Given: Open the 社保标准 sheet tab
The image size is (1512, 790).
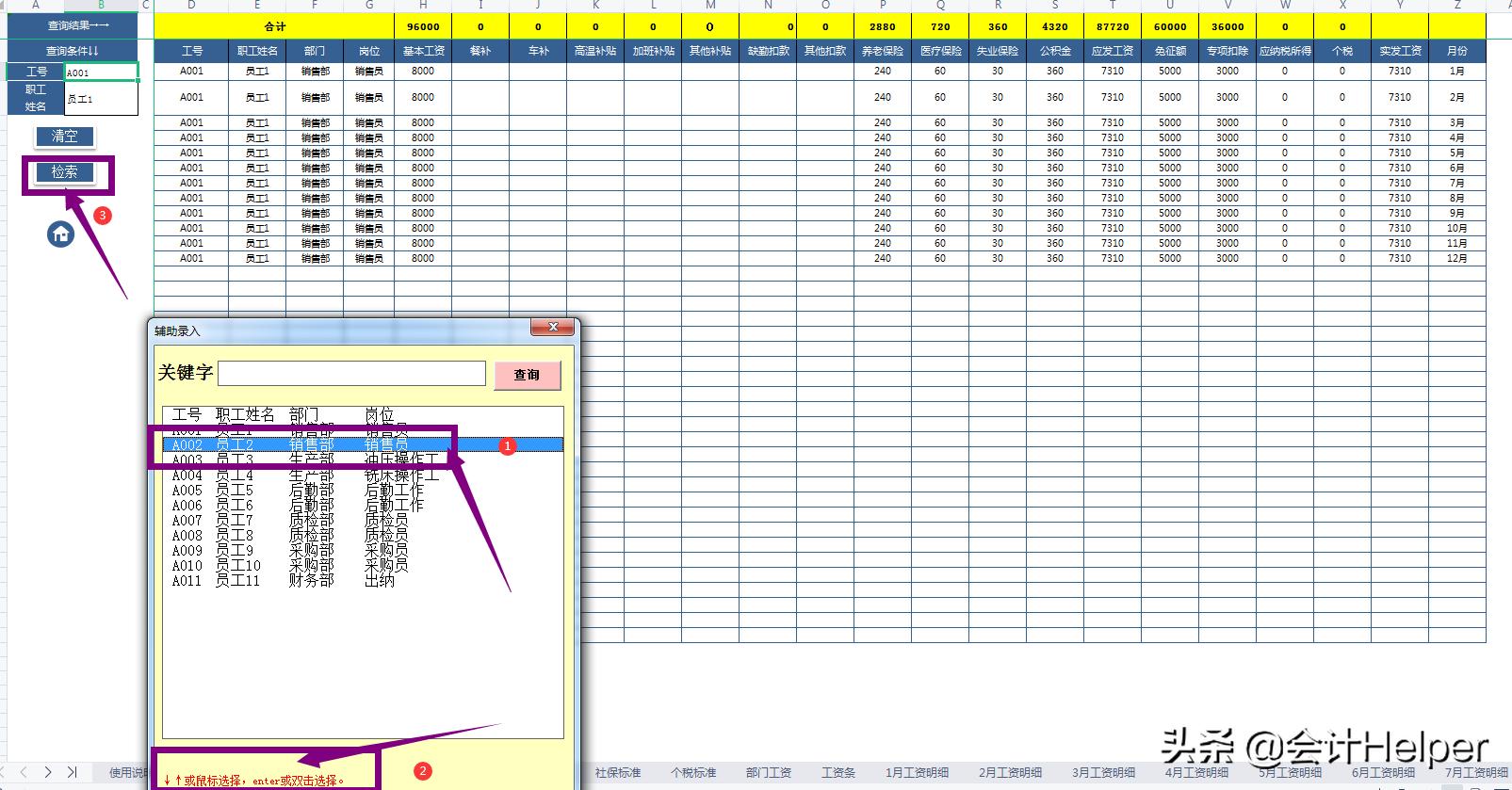Looking at the screenshot, I should pos(618,773).
